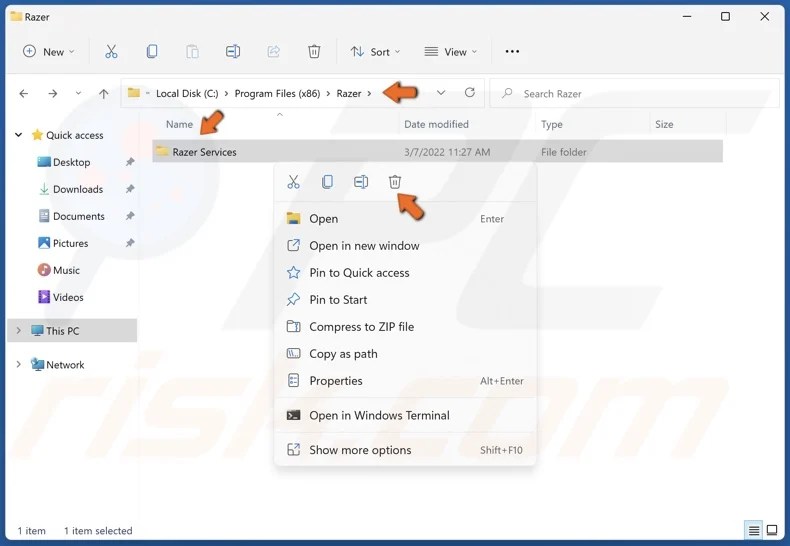790x546 pixels.
Task: Switch to large thumbnails view in status bar
Action: (772, 530)
